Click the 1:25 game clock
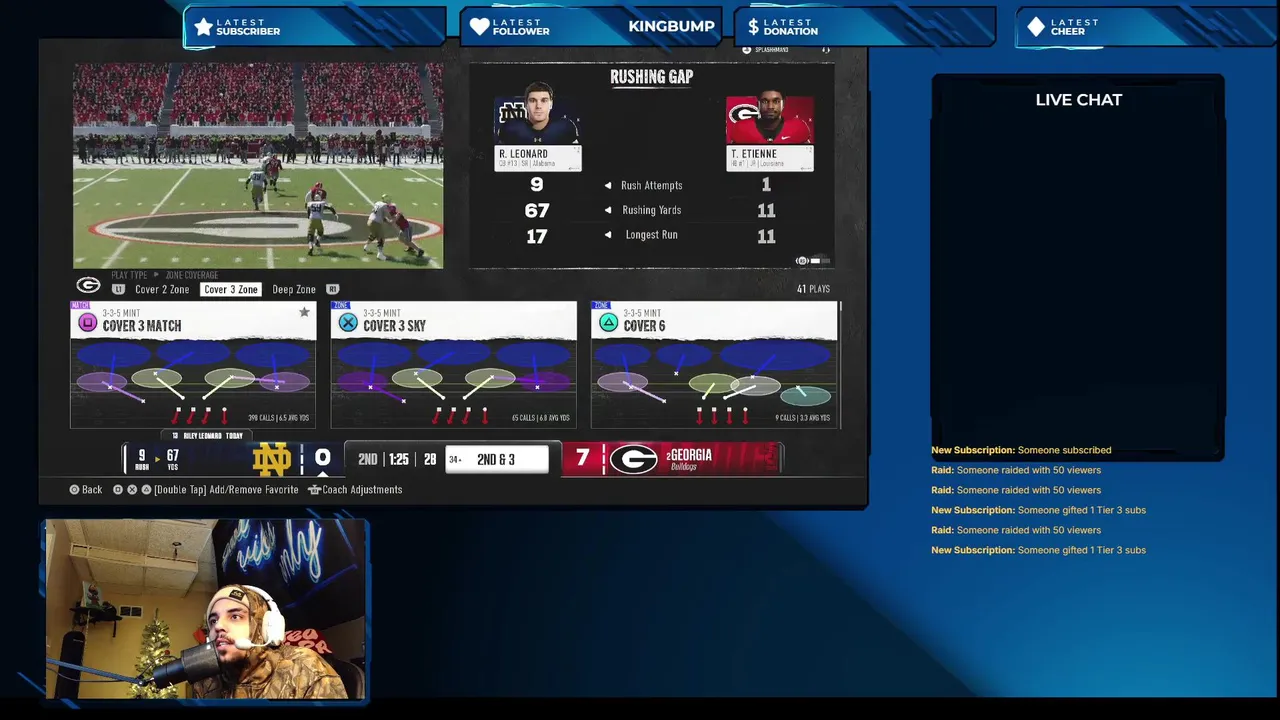Screen dimensions: 1280x720 tap(399, 459)
